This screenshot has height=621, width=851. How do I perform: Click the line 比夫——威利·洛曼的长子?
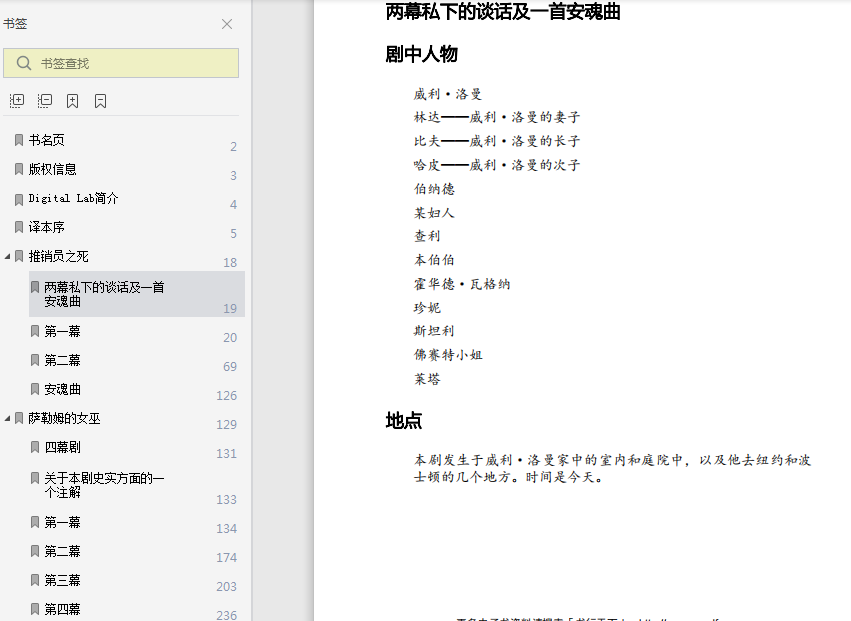(x=497, y=141)
